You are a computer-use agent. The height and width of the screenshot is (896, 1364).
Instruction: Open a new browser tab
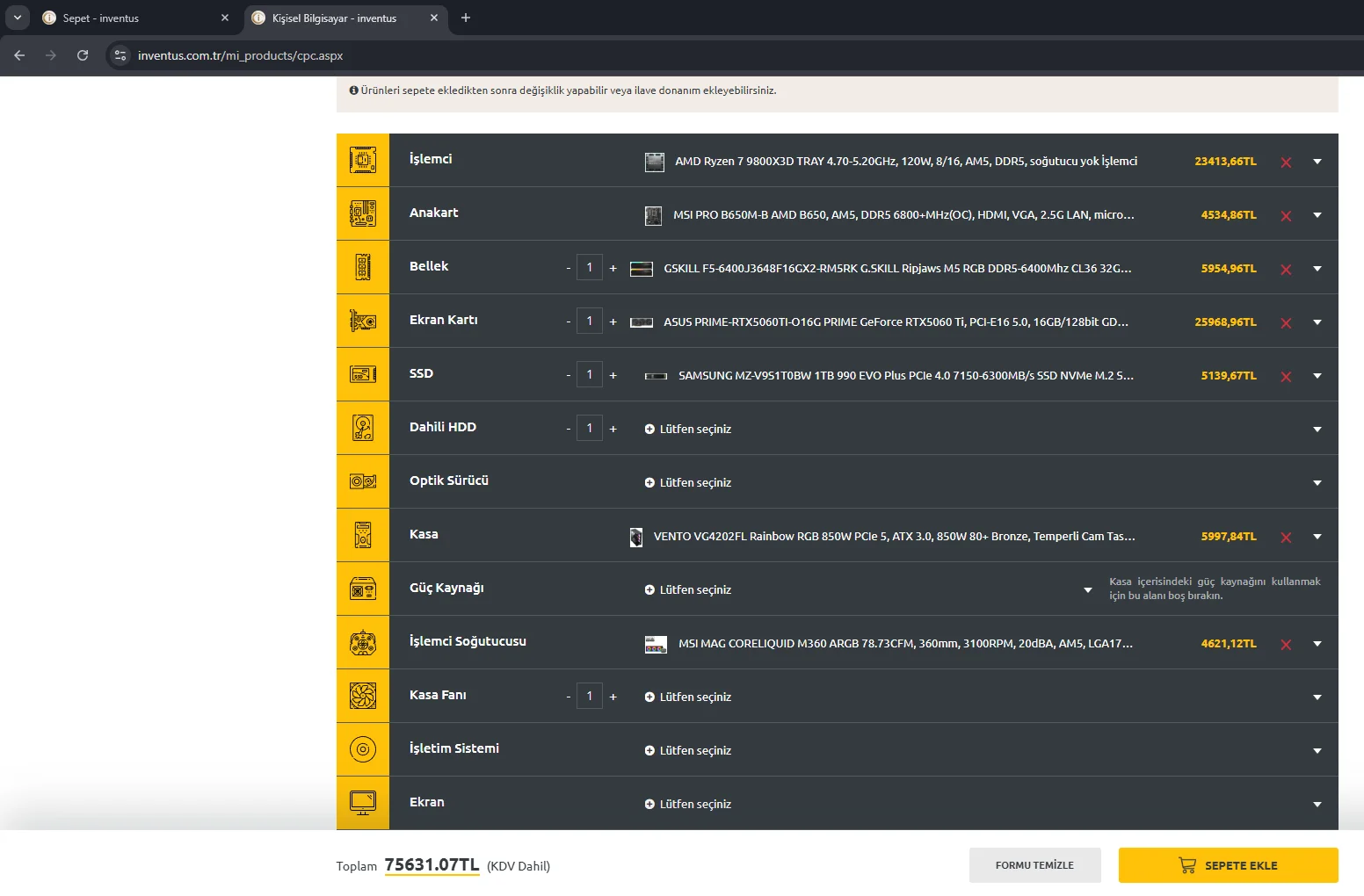[466, 18]
